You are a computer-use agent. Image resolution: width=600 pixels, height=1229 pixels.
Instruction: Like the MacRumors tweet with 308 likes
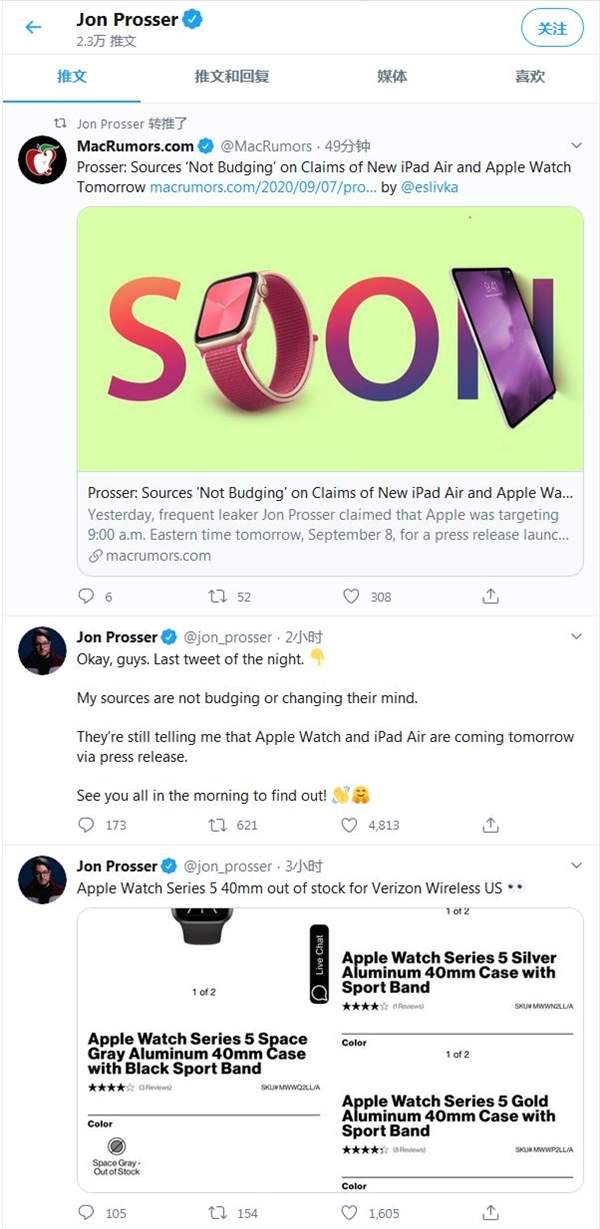(351, 596)
